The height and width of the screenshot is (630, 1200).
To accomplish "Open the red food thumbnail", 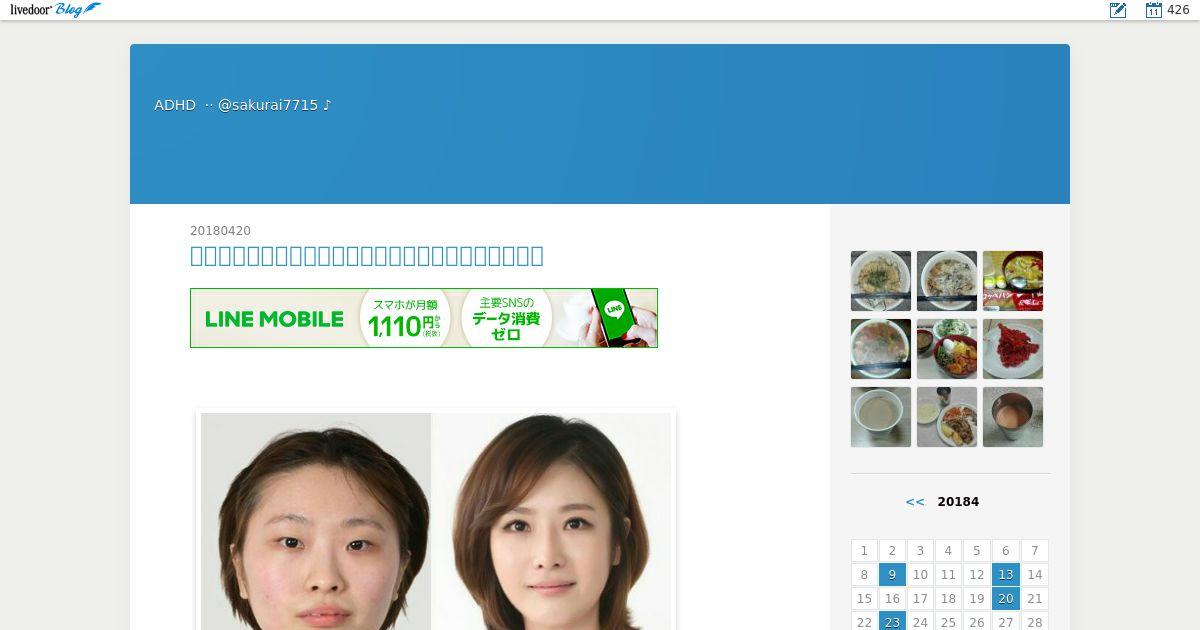I will [x=1013, y=349].
